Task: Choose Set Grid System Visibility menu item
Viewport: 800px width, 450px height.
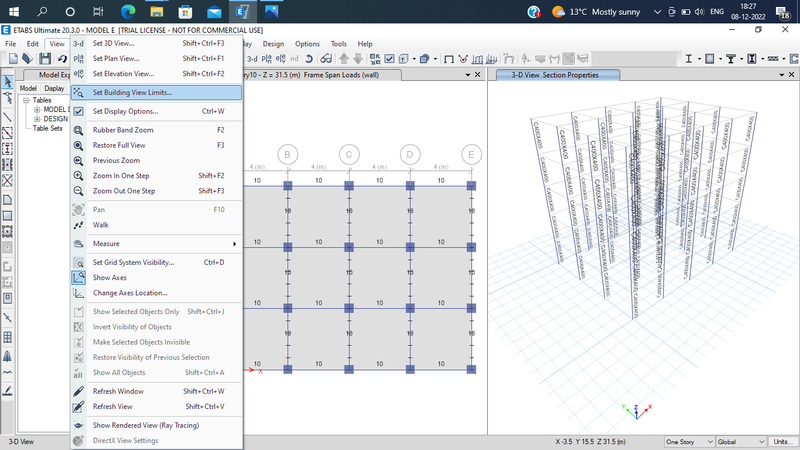Action: 157,262
